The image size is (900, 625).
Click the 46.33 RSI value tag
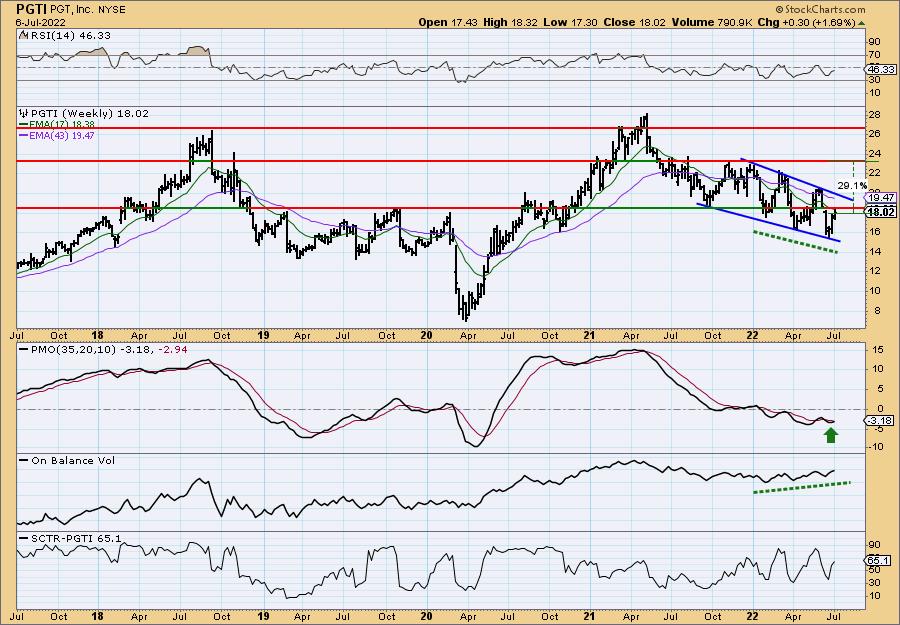[x=880, y=69]
